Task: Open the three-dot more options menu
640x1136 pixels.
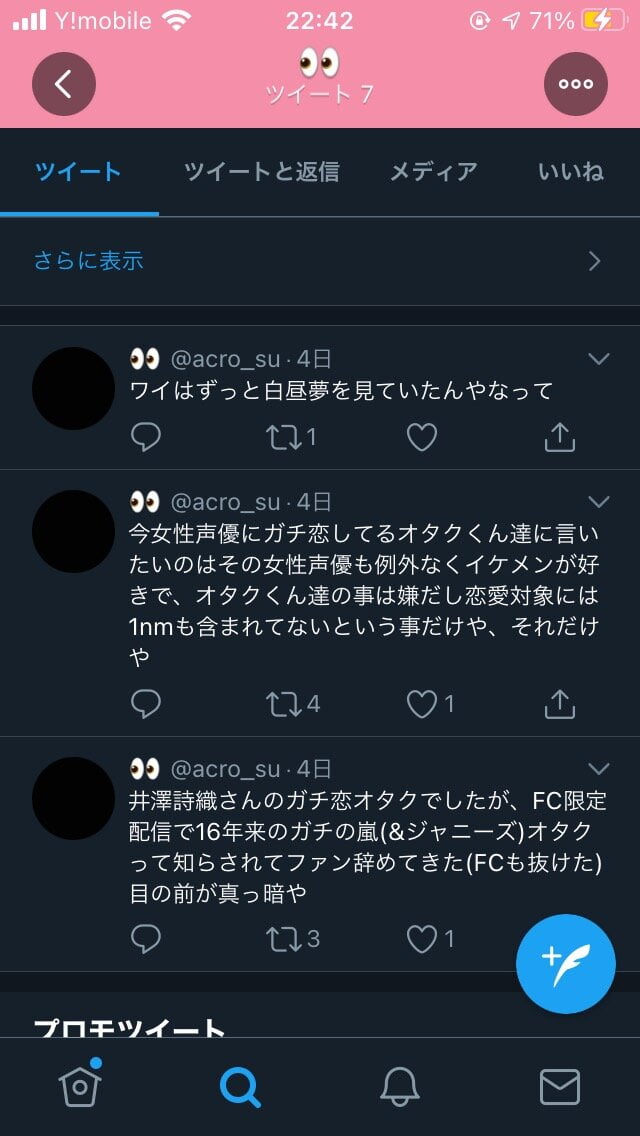Action: click(576, 84)
